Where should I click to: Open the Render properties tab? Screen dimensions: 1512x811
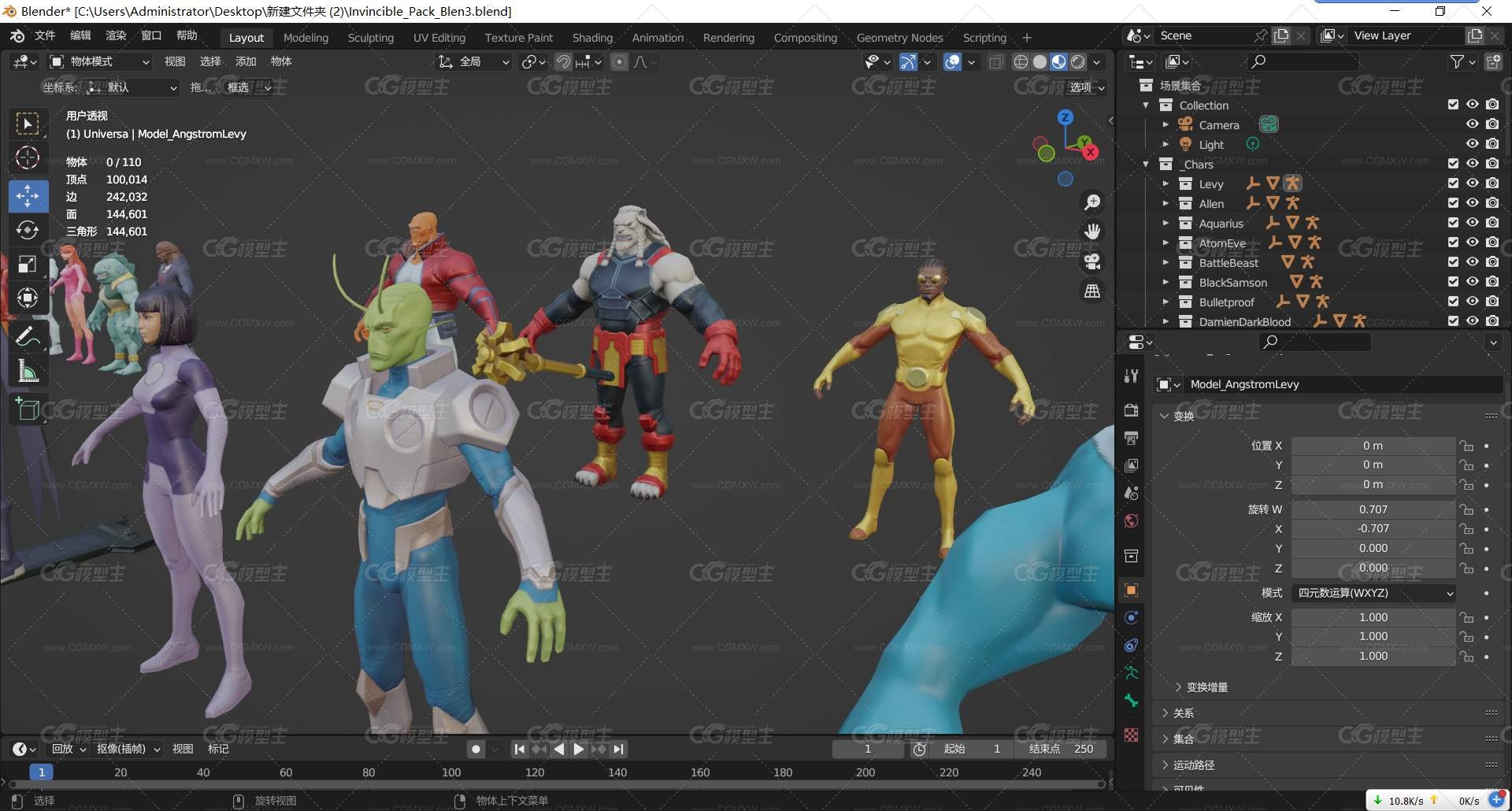click(1132, 409)
